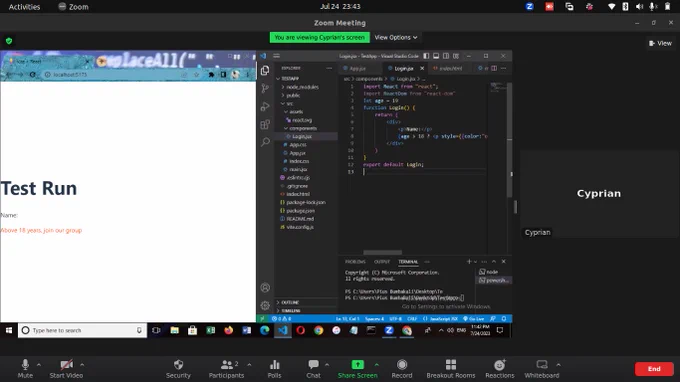Viewport: 680px width, 382px height.
Task: End the meeting with the End button
Action: coord(654,369)
